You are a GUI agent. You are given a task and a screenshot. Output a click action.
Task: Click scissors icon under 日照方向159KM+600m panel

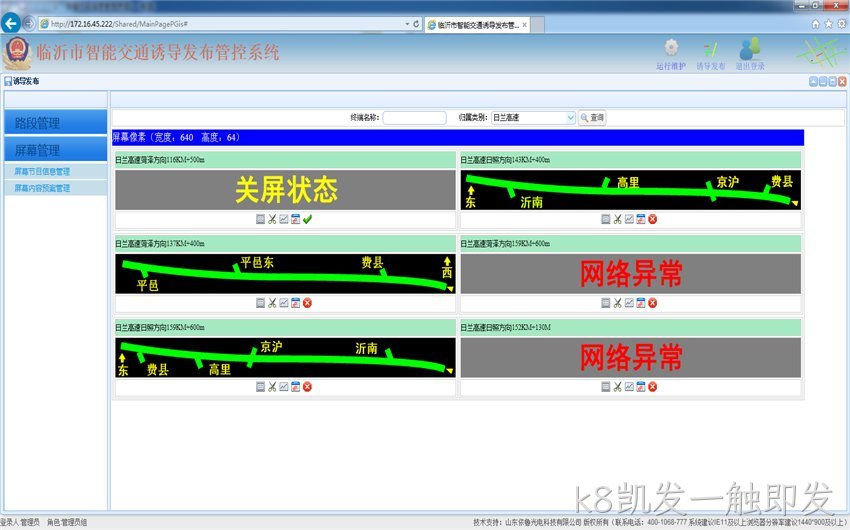(272, 387)
